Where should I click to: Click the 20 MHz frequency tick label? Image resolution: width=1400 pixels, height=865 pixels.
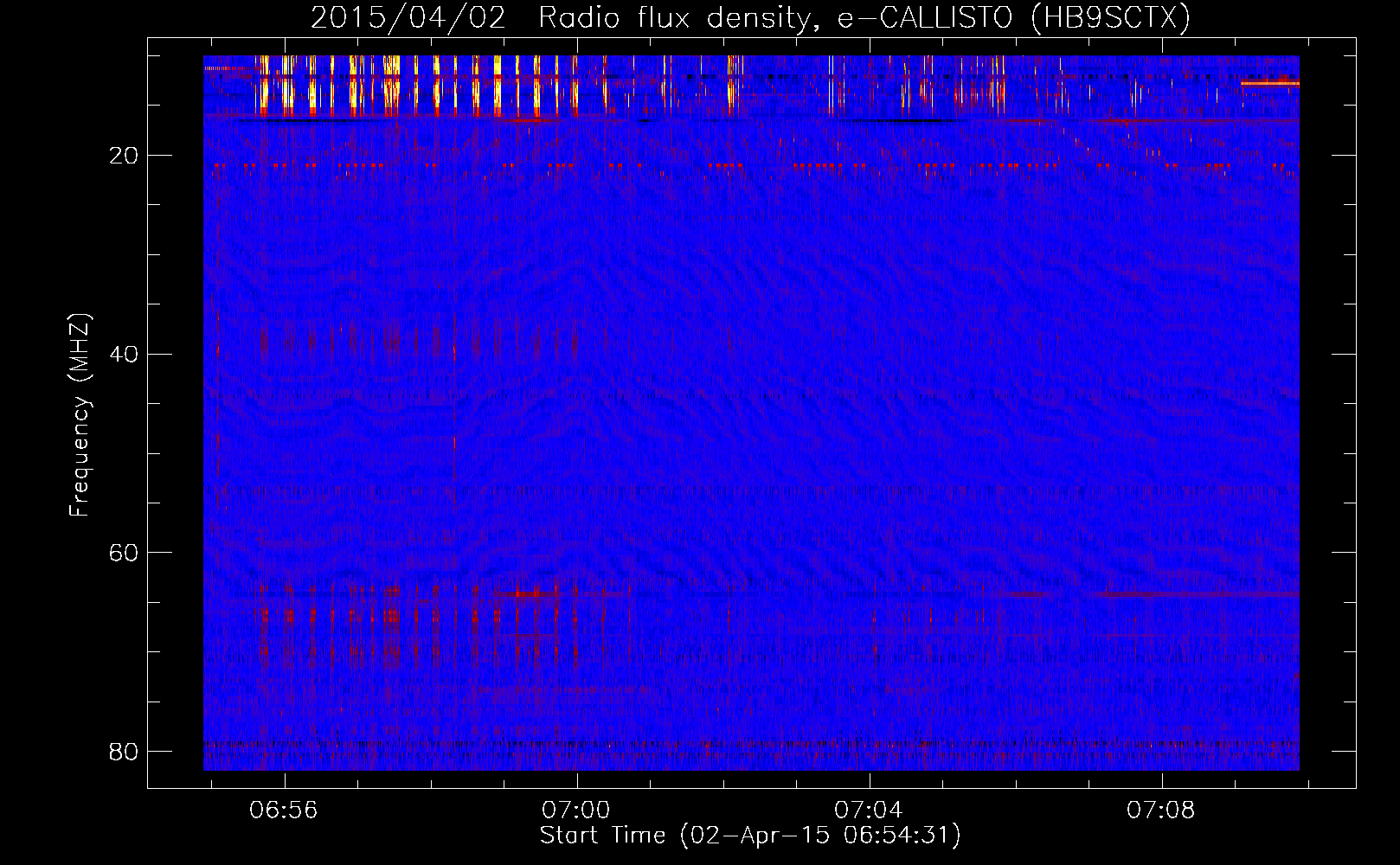(124, 156)
